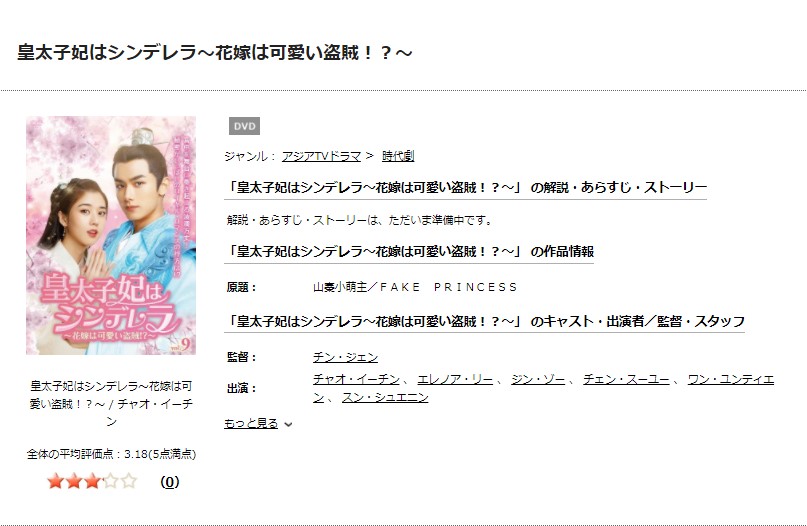
Task: Open director チン・ジェン link
Action: pyautogui.click(x=345, y=357)
